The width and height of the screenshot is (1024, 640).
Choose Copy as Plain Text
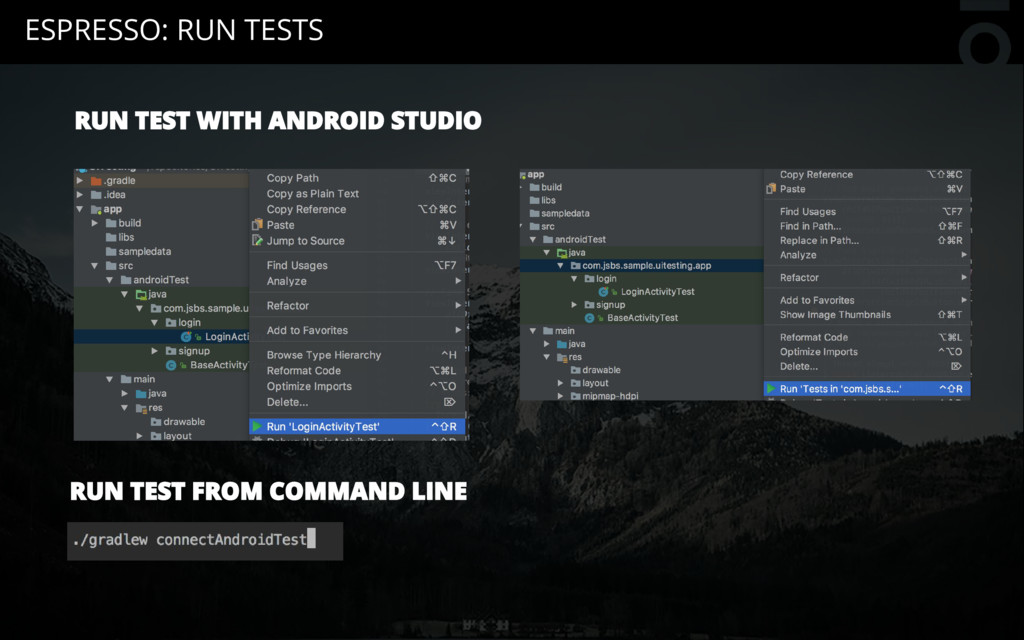pyautogui.click(x=357, y=193)
